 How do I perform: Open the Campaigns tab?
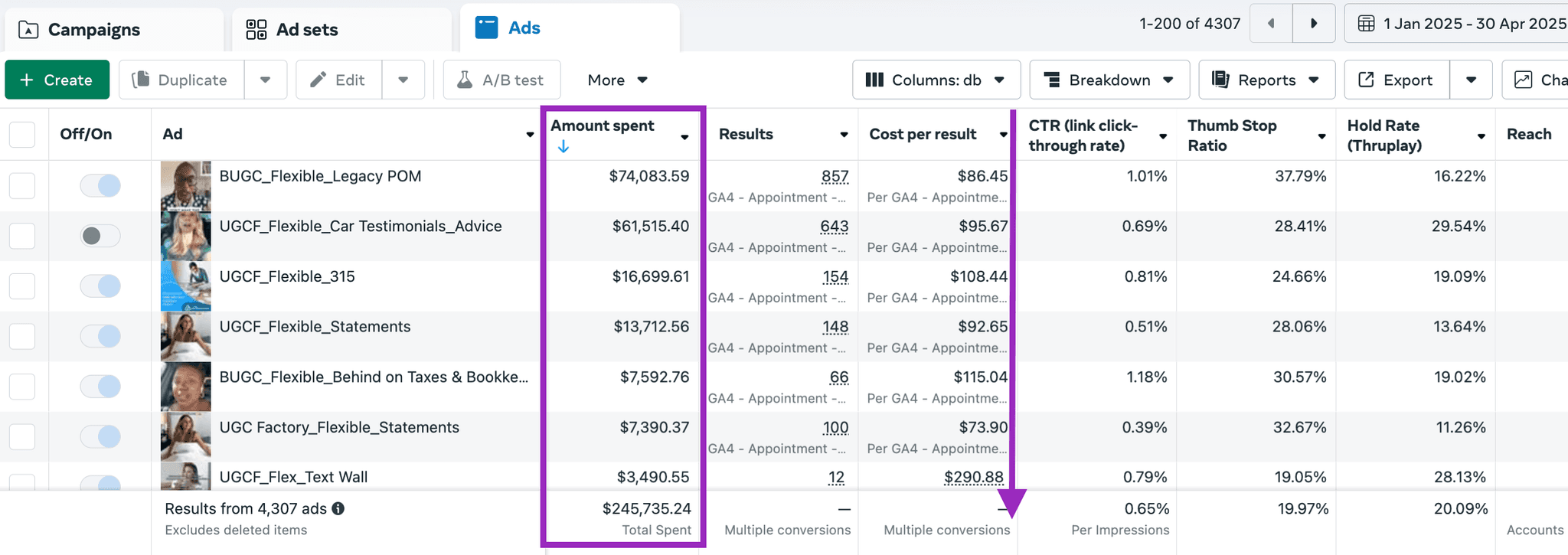(113, 29)
